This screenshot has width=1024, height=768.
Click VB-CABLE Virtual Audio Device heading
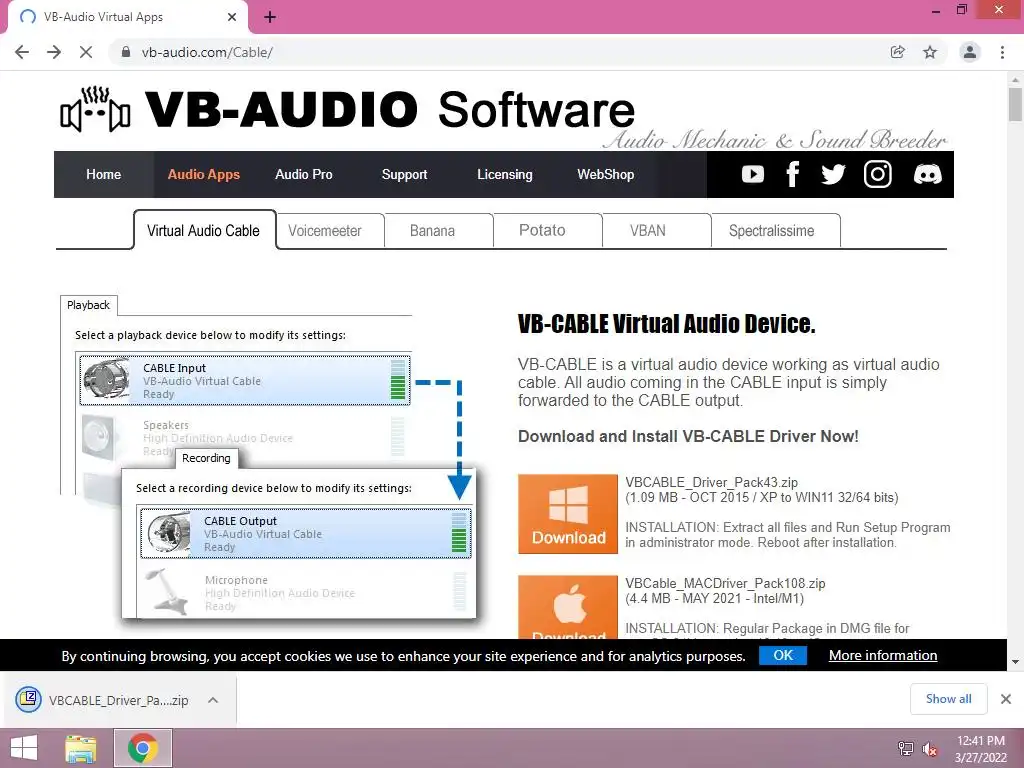click(666, 324)
